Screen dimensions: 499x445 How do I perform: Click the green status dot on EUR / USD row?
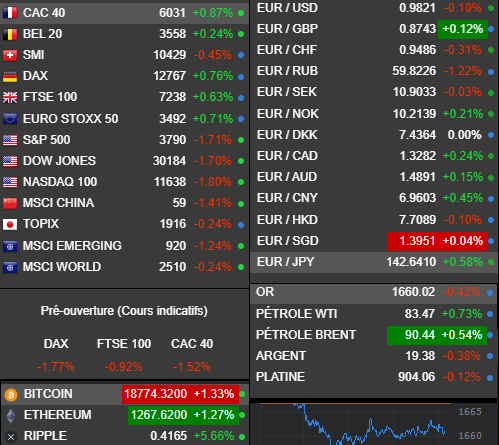pos(491,8)
